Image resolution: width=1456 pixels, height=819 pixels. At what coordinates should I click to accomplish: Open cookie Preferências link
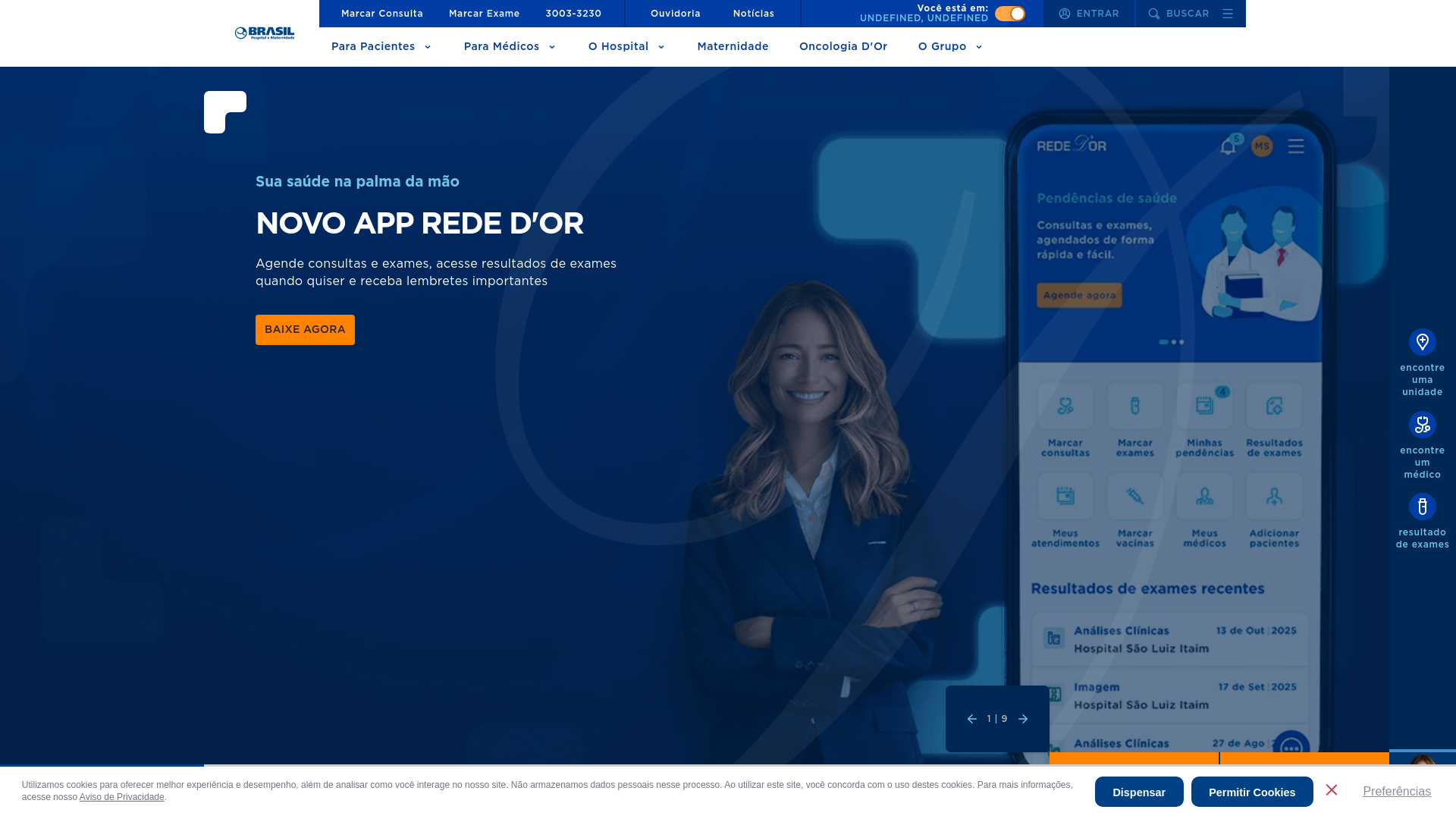pos(1397,792)
